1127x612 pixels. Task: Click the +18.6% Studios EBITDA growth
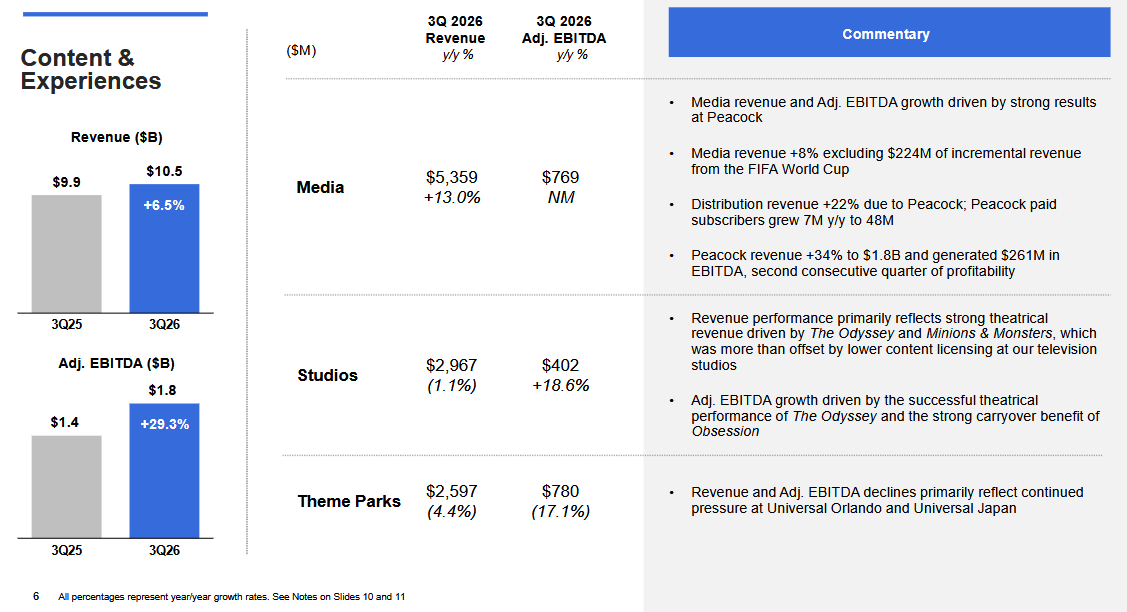pos(561,385)
